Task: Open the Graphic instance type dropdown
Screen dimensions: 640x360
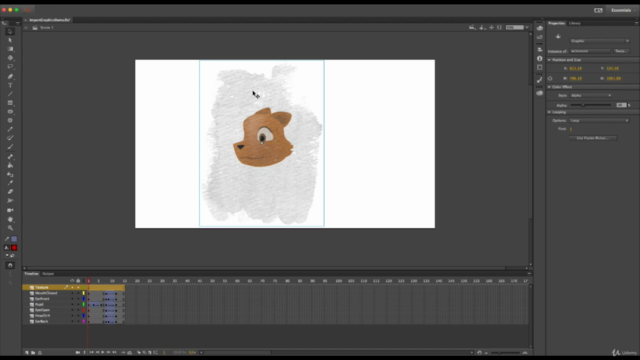Action: click(x=600, y=41)
